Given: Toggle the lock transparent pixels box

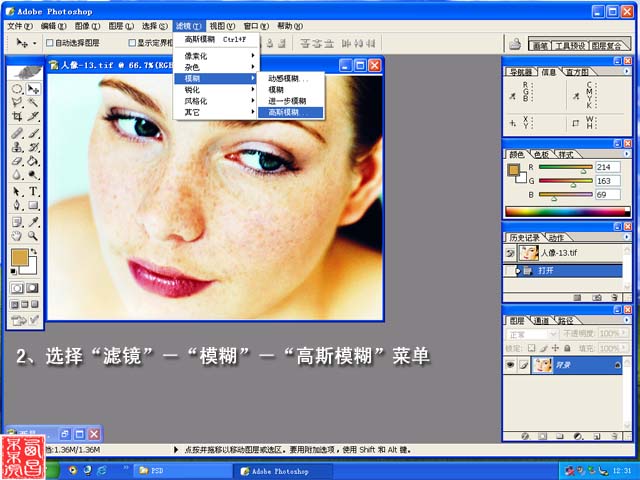Looking at the screenshot, I should [x=531, y=348].
